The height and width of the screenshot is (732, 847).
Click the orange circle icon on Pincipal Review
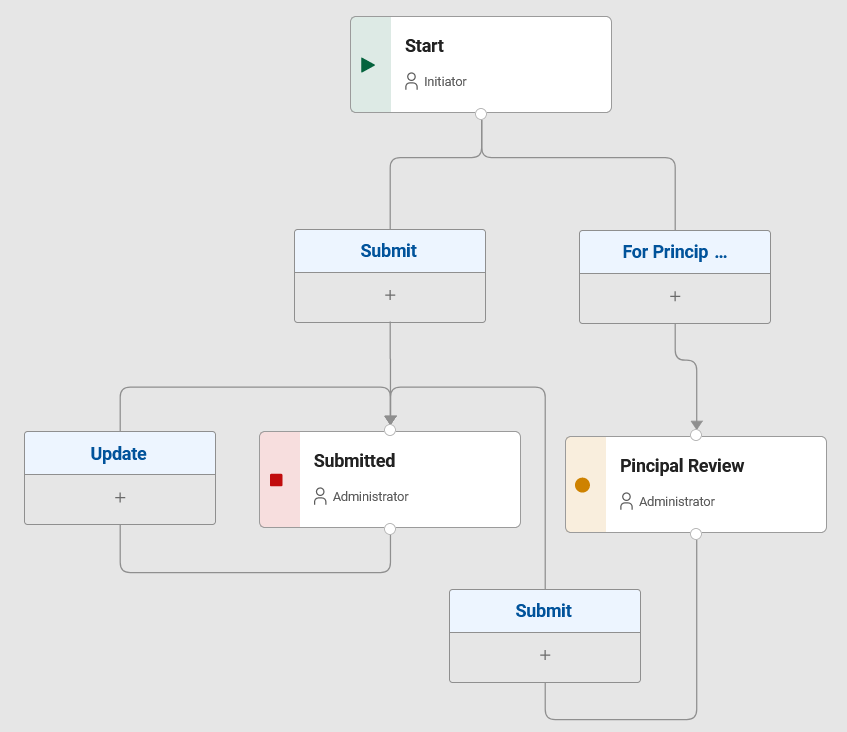coord(583,484)
